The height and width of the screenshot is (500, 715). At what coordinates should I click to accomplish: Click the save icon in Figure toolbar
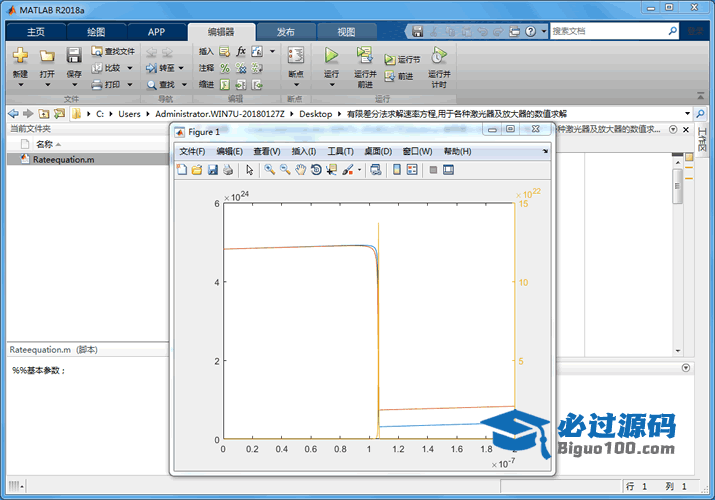point(213,170)
